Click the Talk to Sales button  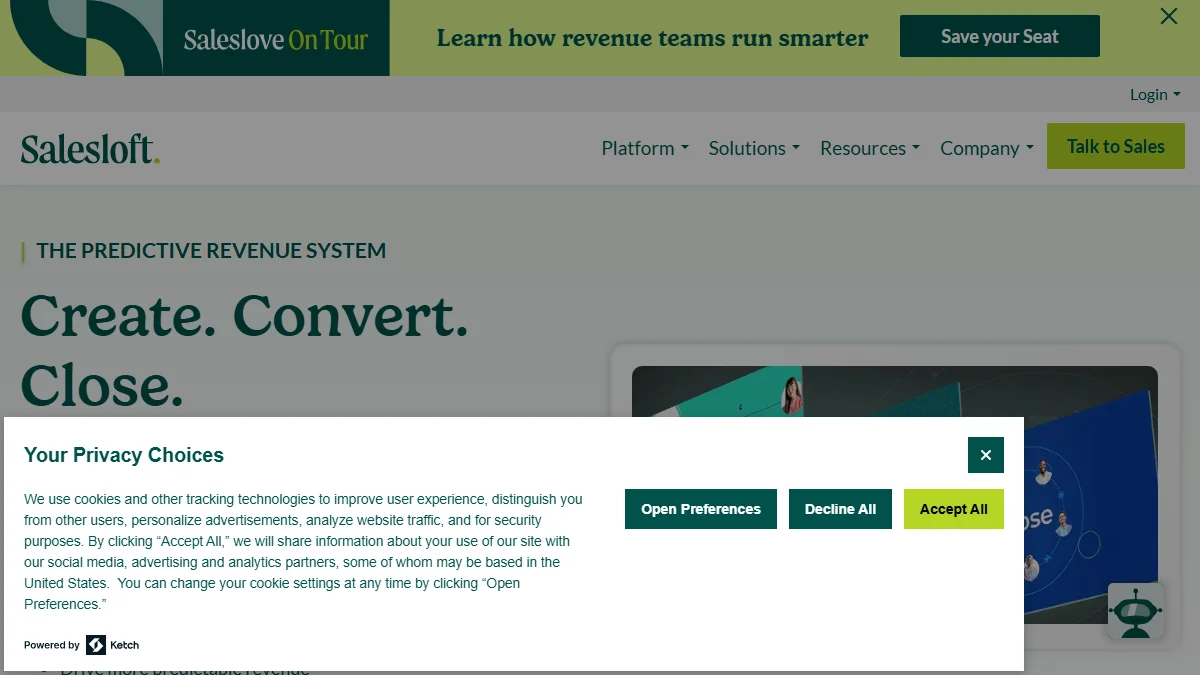click(1115, 146)
